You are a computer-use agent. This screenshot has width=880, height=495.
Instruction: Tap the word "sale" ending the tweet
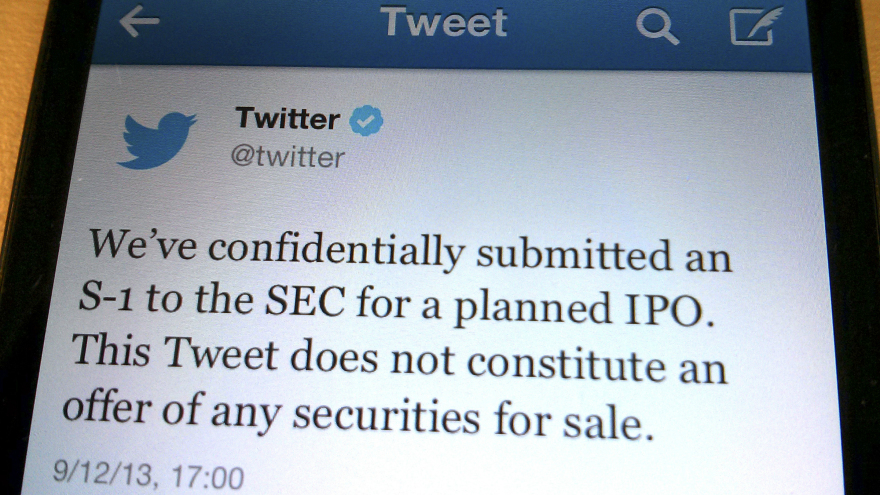coord(610,424)
